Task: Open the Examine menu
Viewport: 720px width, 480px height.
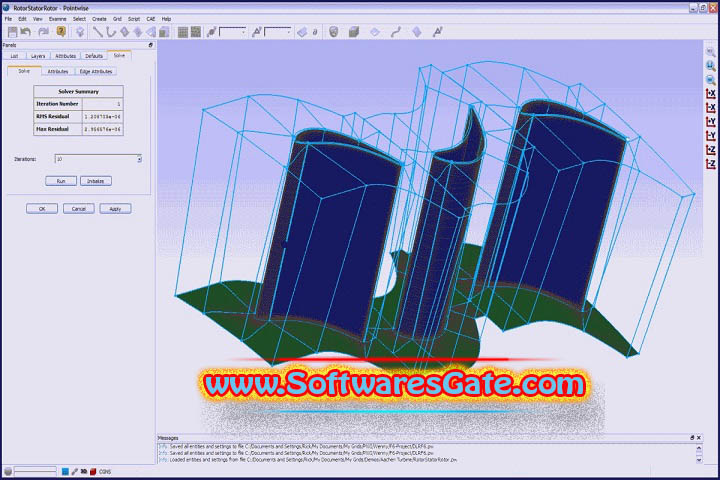Action: point(57,19)
